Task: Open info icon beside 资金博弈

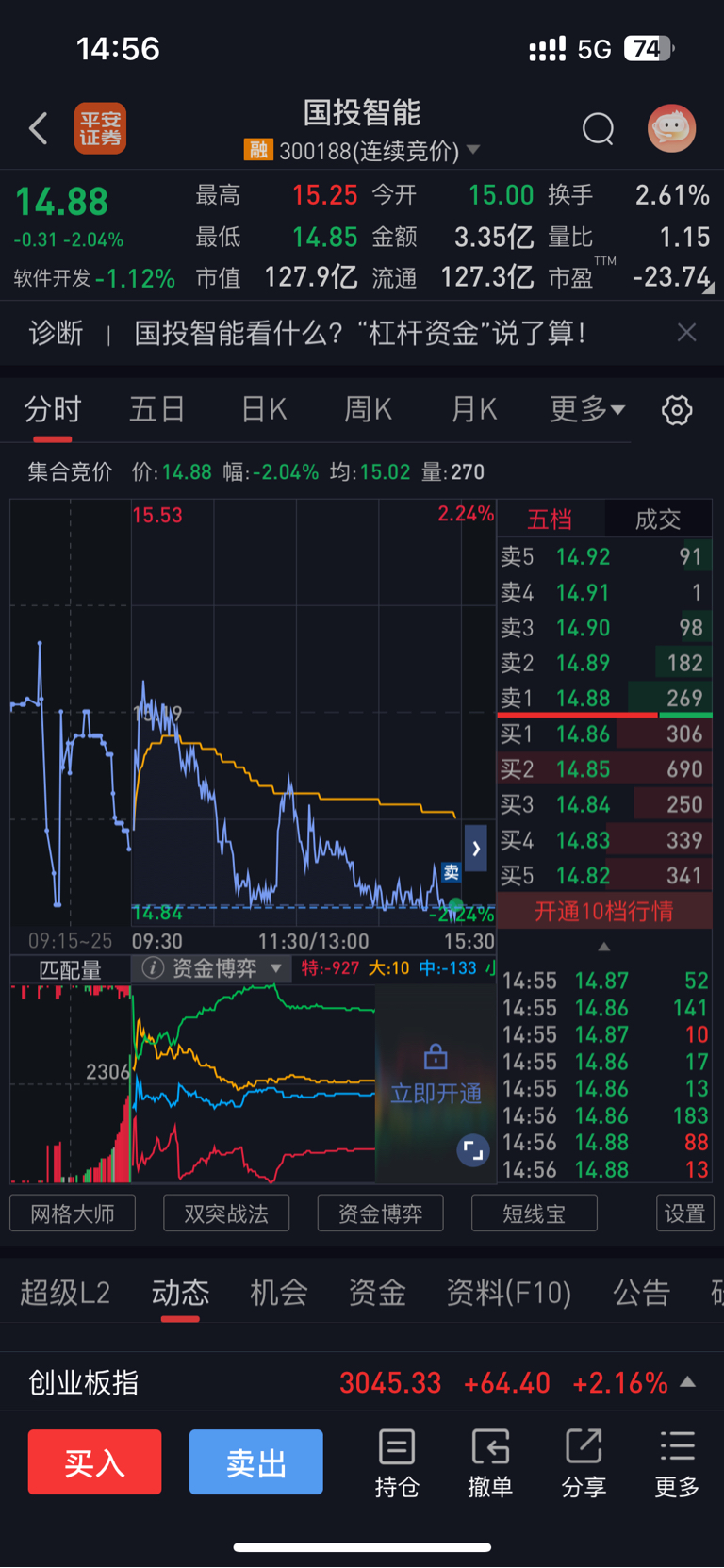Action: pos(154,968)
